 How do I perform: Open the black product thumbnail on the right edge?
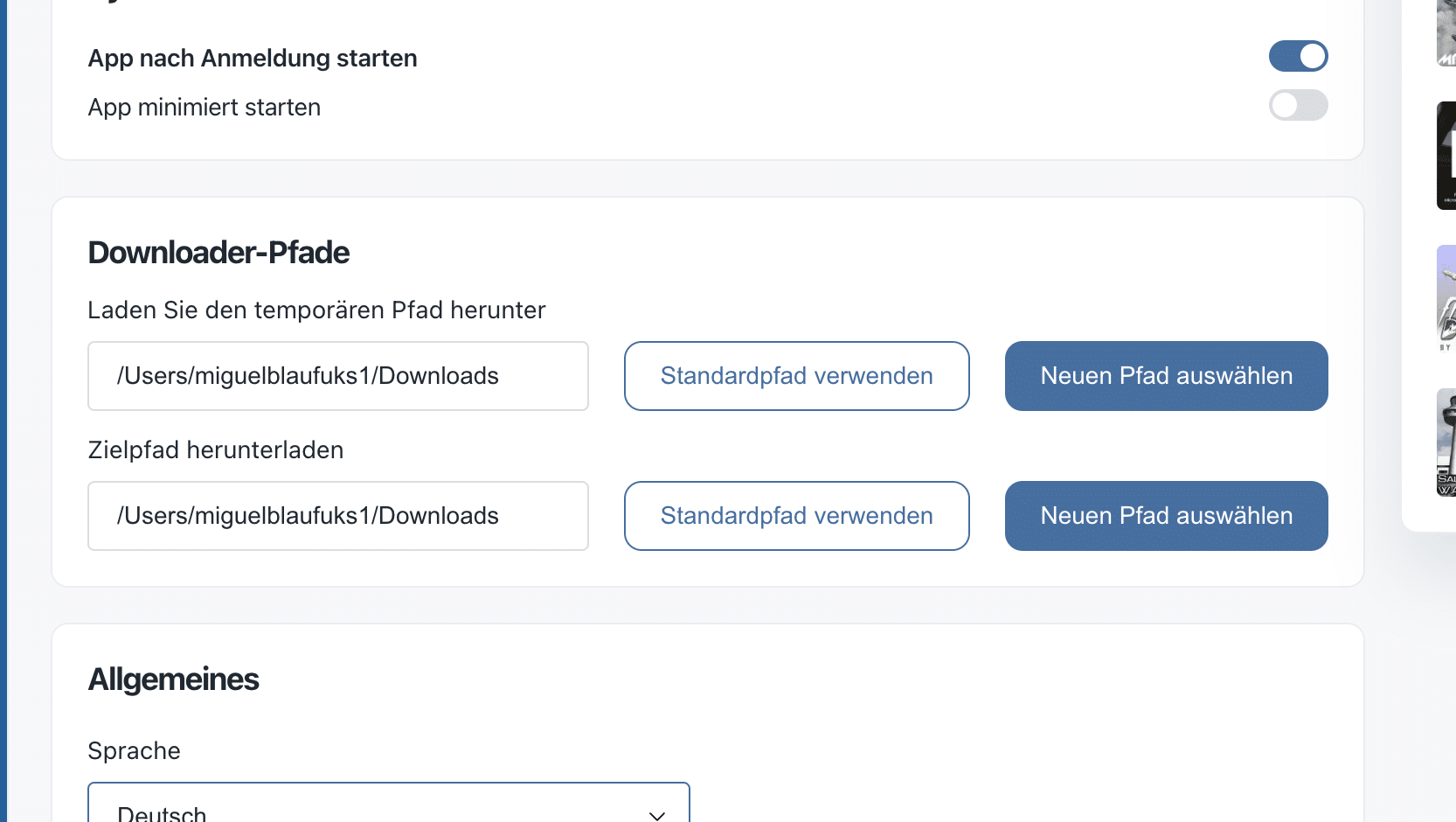(1446, 156)
